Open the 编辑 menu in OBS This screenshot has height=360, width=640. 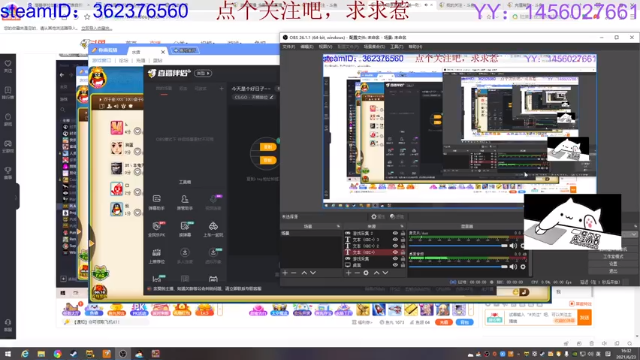[x=307, y=47]
